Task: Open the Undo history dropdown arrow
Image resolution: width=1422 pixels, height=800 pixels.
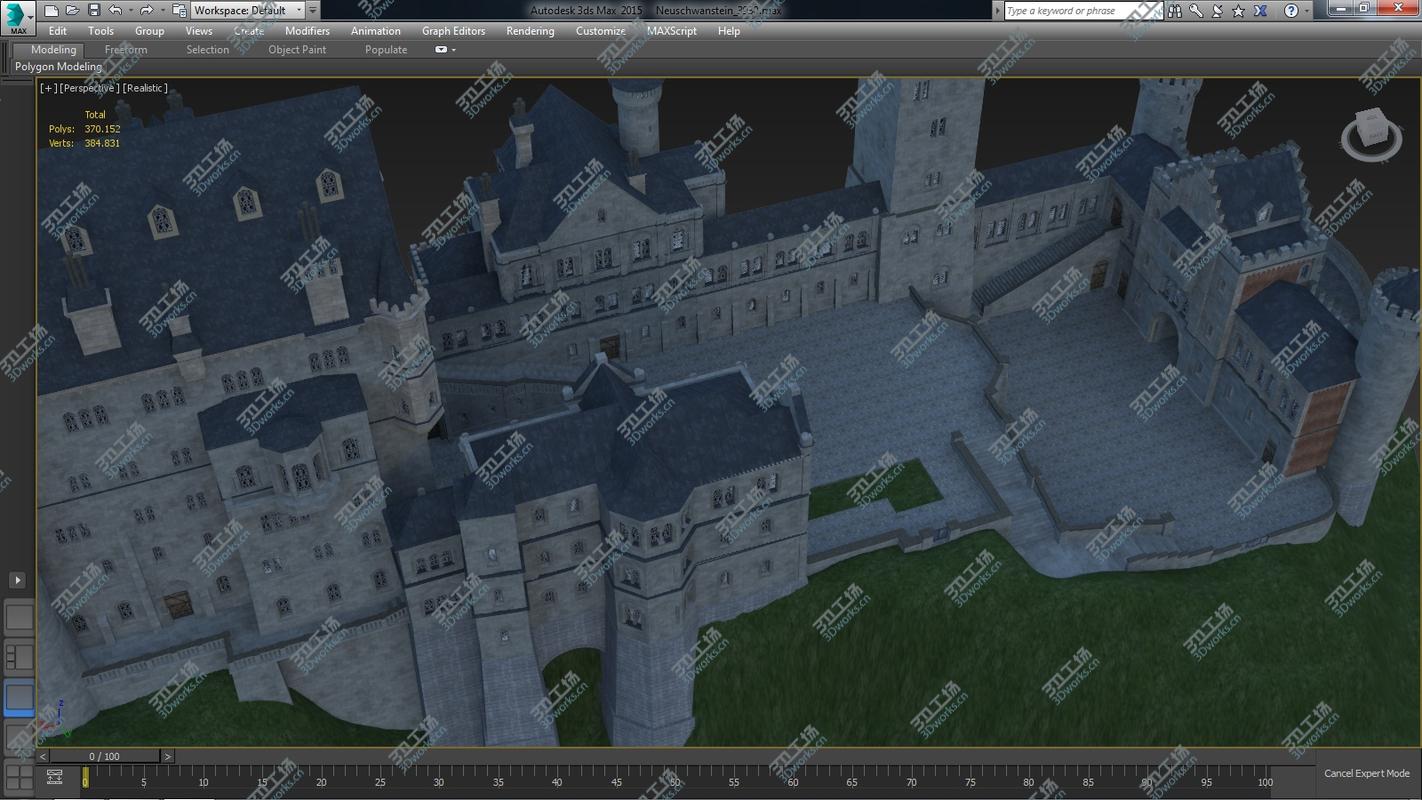Action: (x=130, y=10)
